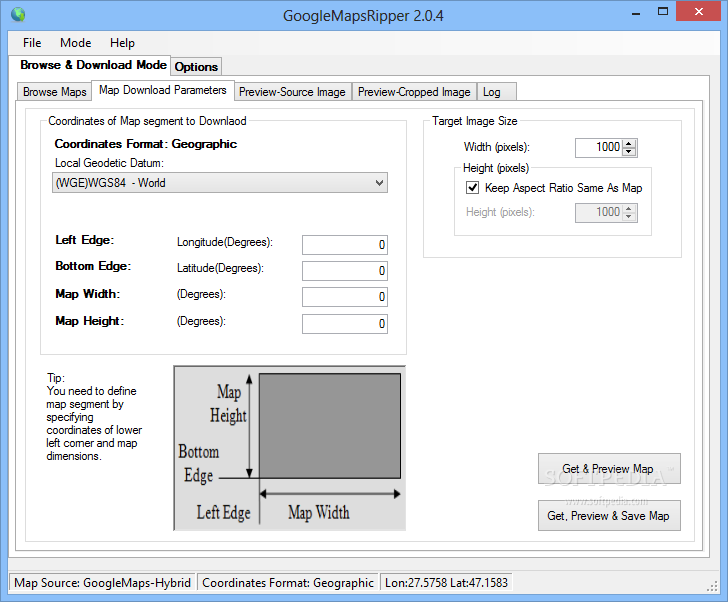The image size is (728, 602).
Task: Click Get, Preview & Save Map button
Action: 609,516
